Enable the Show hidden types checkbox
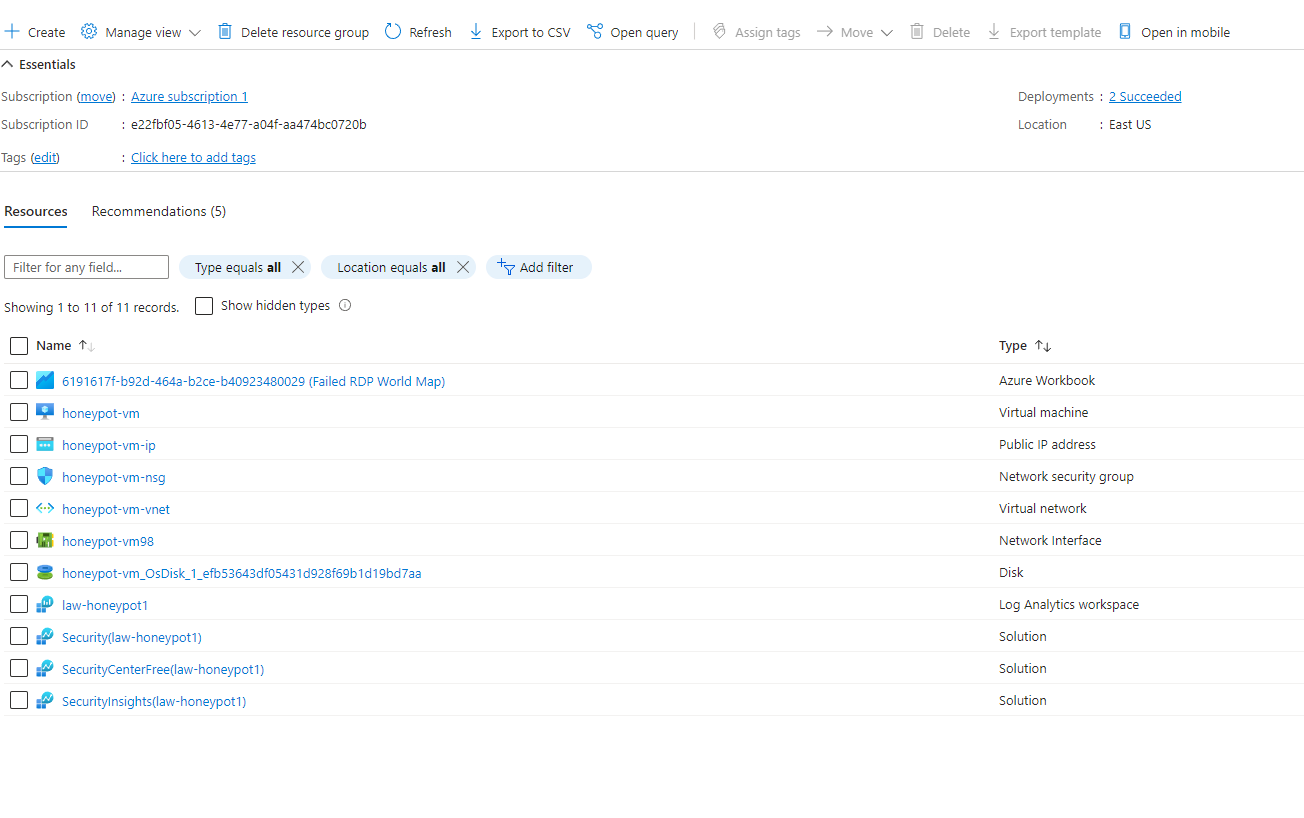 click(x=204, y=306)
